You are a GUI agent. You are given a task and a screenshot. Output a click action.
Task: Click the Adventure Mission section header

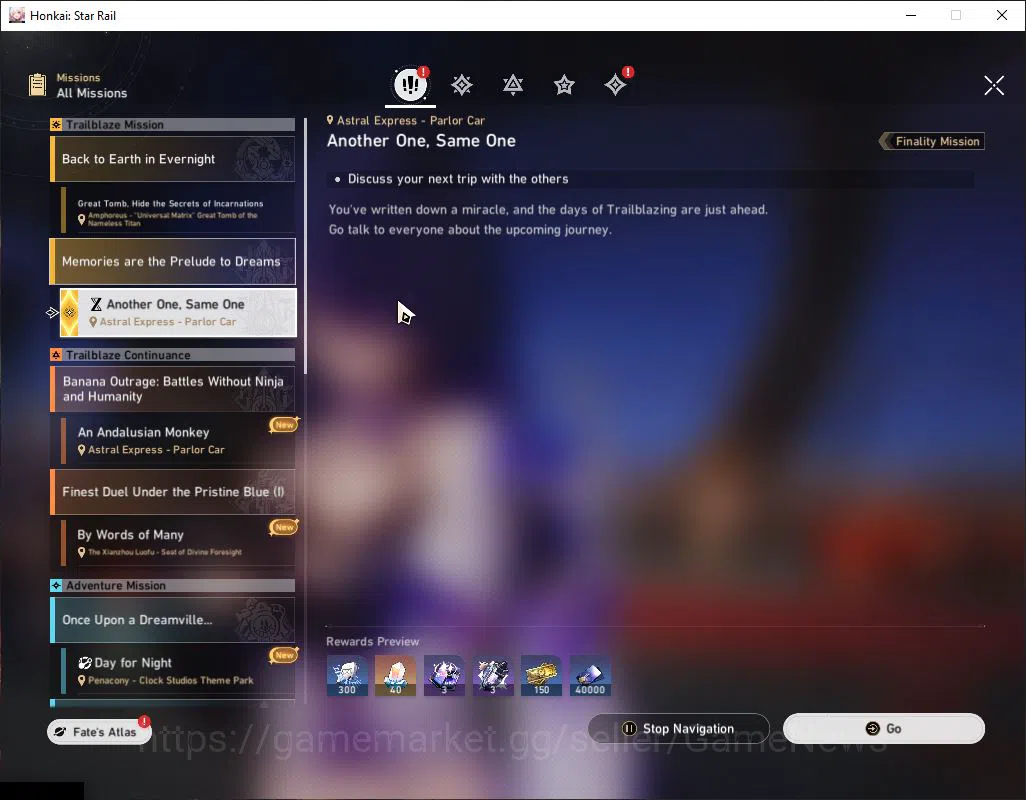tap(173, 585)
